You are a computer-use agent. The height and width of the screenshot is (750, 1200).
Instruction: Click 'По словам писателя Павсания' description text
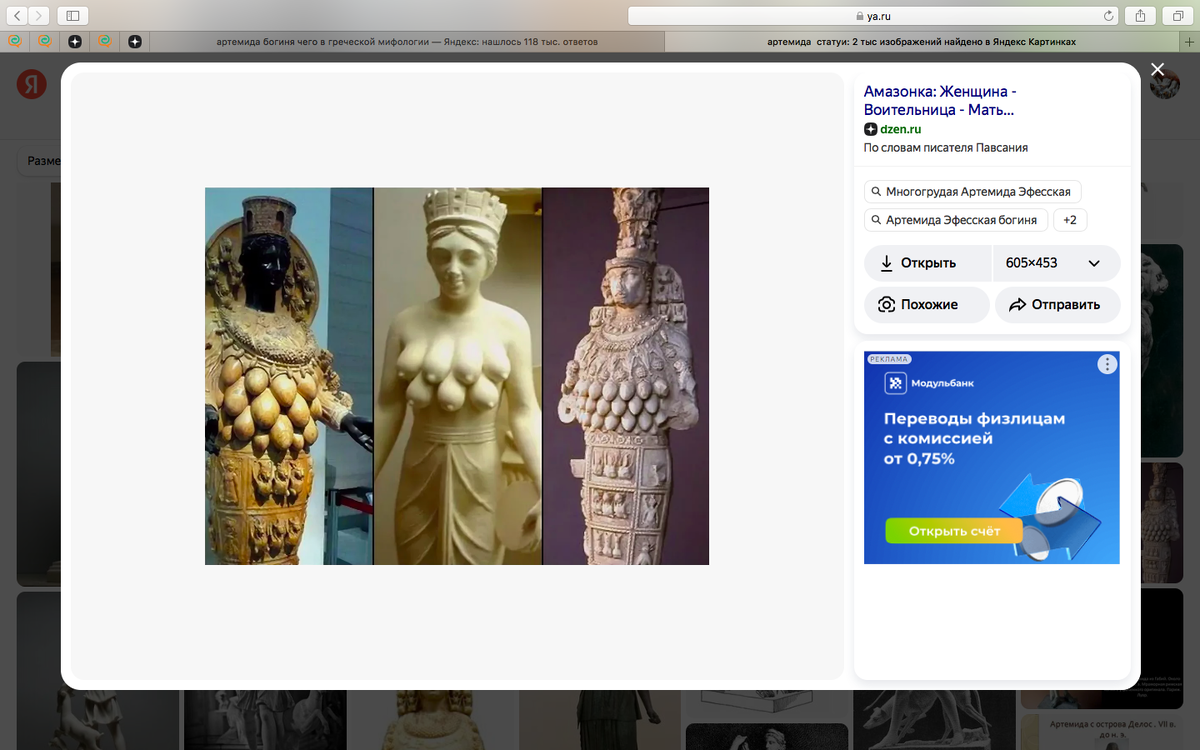point(946,148)
